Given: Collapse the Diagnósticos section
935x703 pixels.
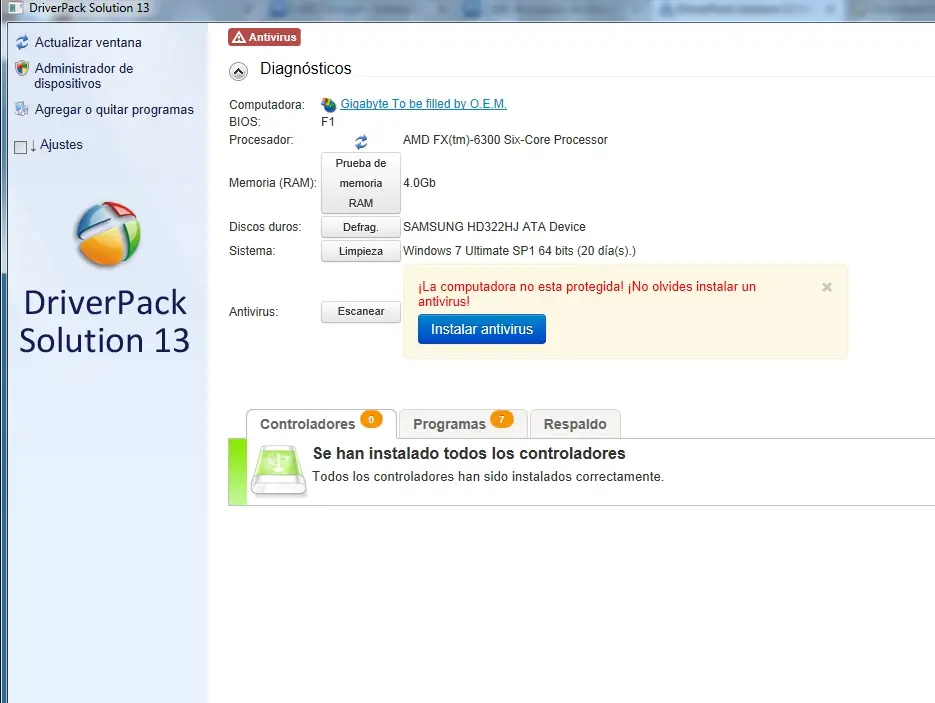Looking at the screenshot, I should coord(239,72).
